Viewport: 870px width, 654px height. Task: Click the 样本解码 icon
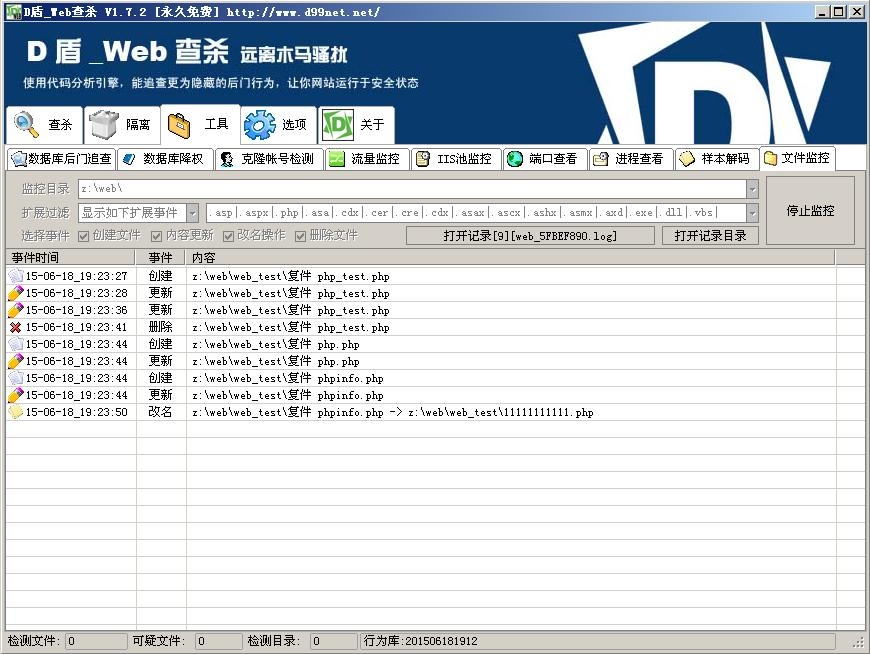(x=687, y=159)
